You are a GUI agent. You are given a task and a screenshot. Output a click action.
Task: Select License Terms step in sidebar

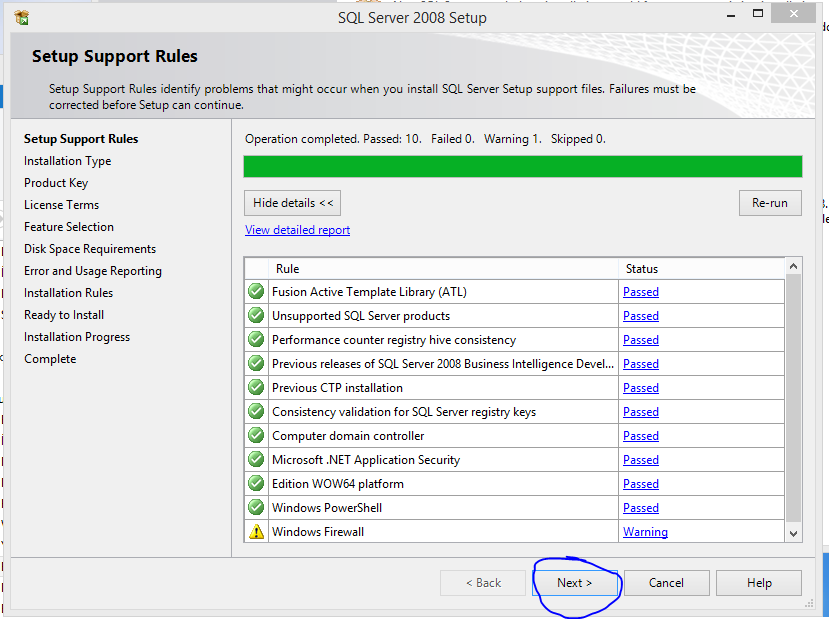click(61, 205)
